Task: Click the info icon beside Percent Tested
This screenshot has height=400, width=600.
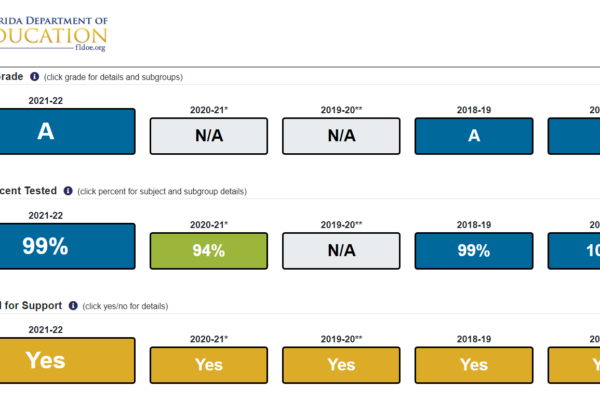Action: pyautogui.click(x=68, y=190)
